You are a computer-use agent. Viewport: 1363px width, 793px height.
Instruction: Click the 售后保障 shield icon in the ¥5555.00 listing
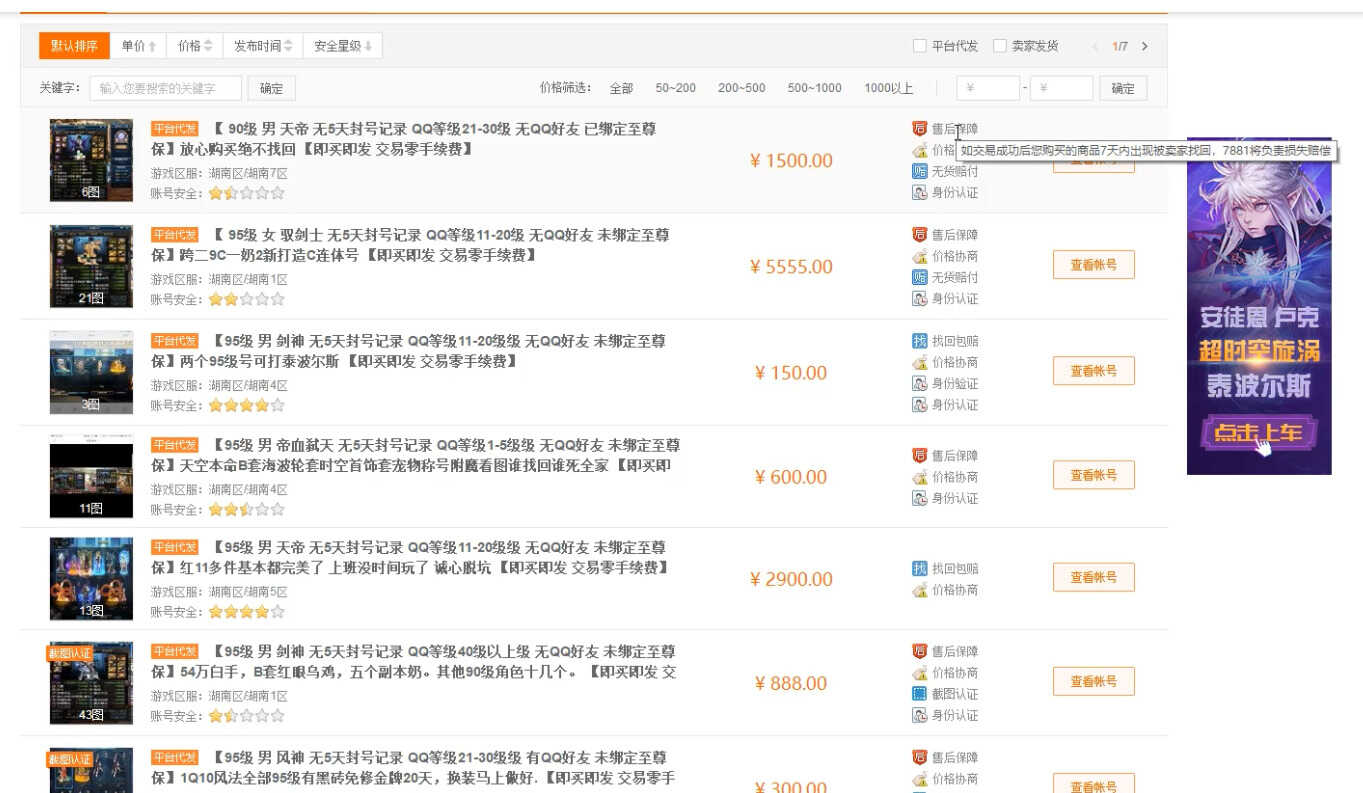point(919,235)
